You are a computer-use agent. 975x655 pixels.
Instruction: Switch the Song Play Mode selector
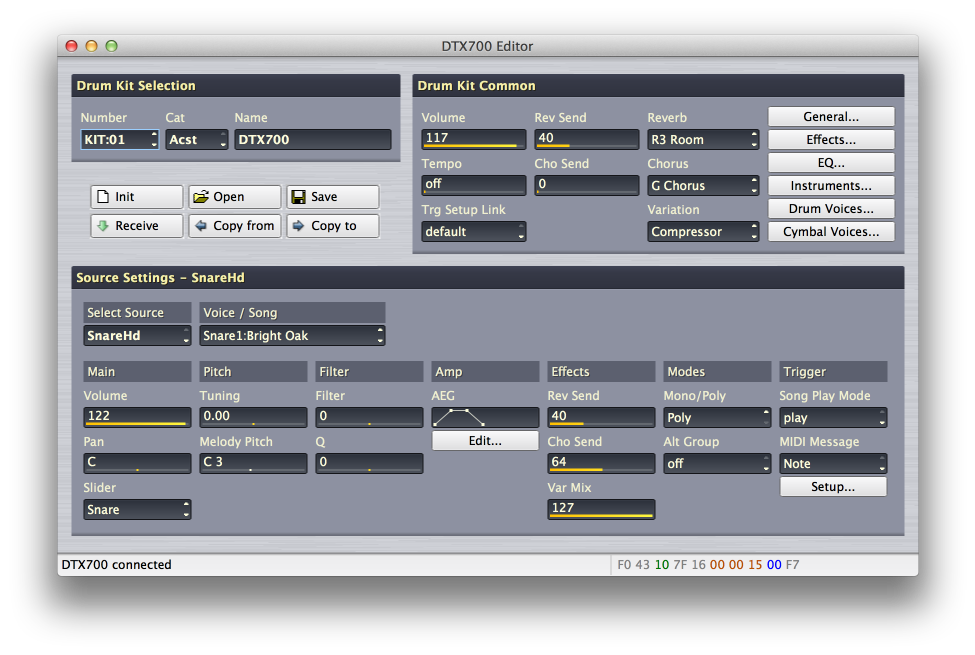(833, 418)
